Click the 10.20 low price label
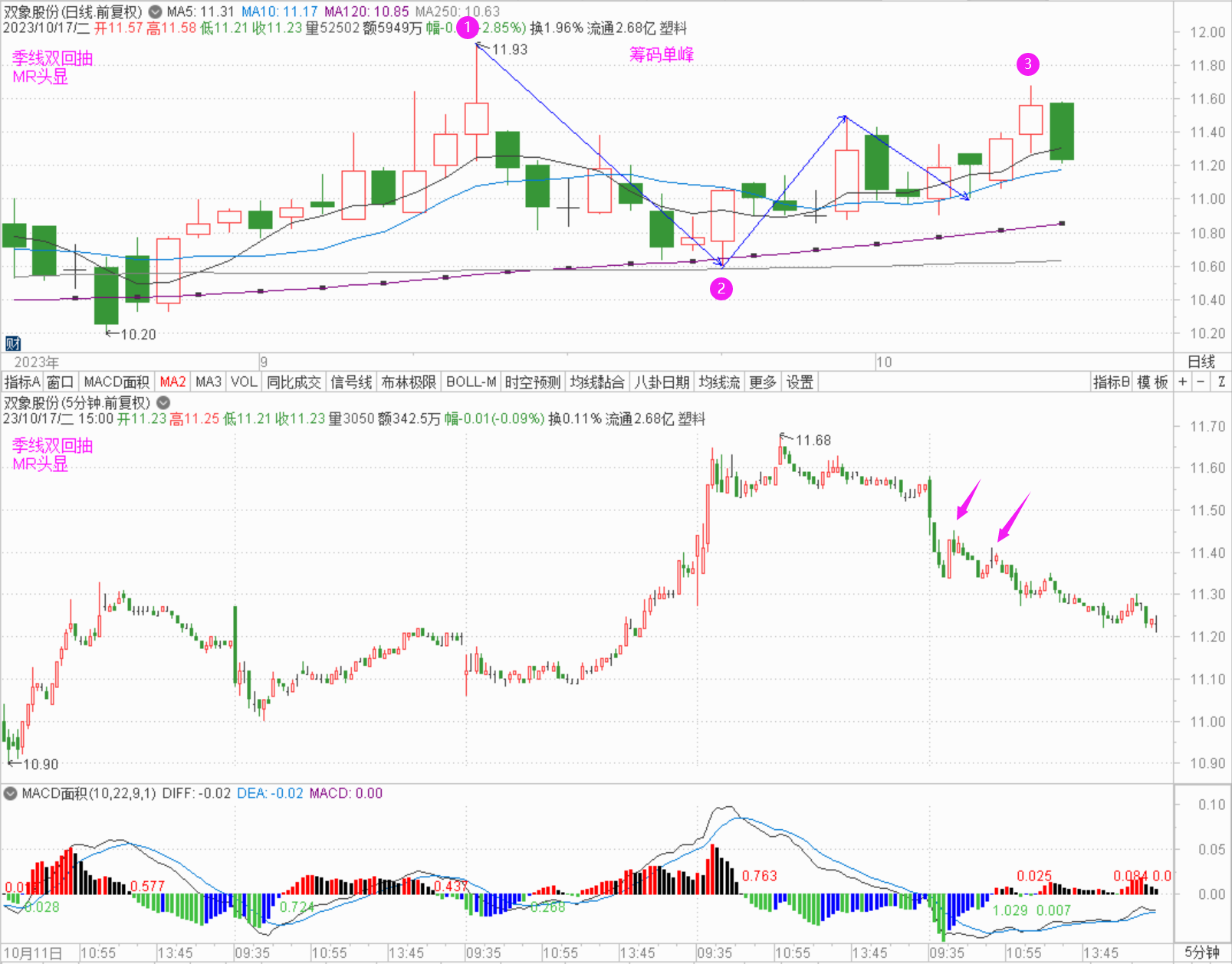Image resolution: width=1232 pixels, height=964 pixels. tap(138, 334)
